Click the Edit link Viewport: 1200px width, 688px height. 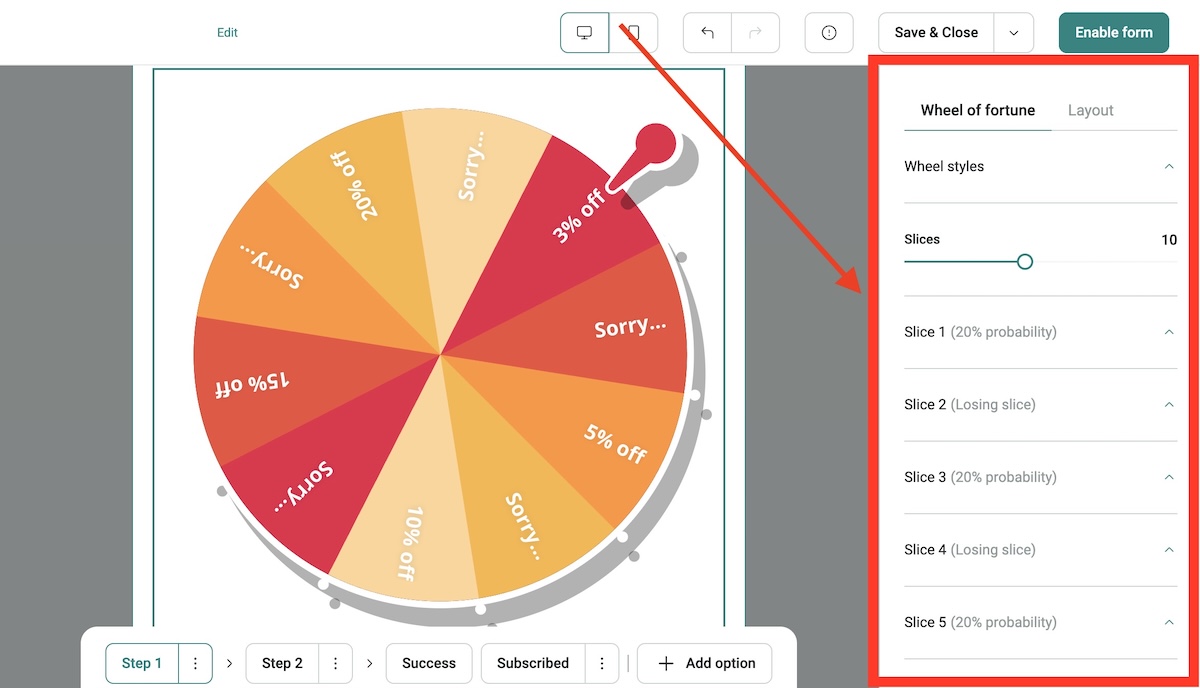click(227, 32)
